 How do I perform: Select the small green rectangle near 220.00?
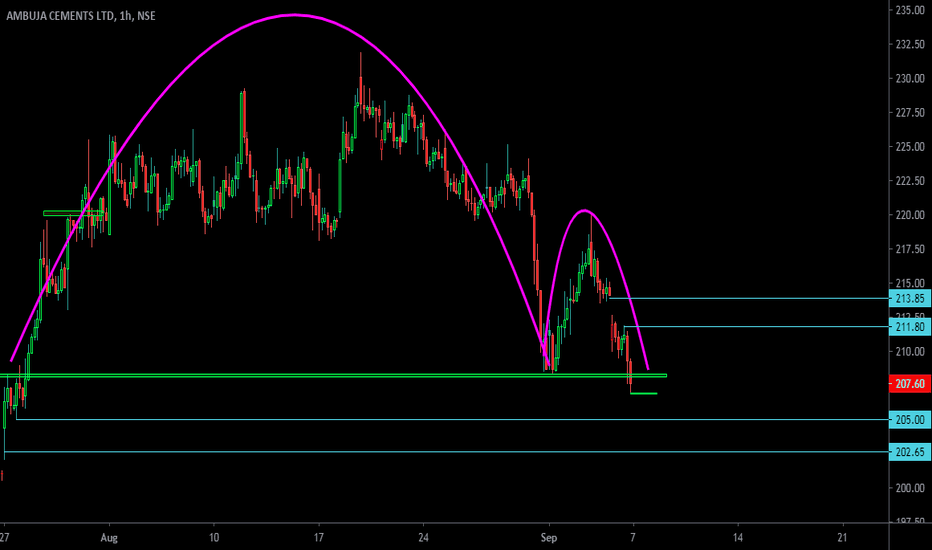coord(74,213)
